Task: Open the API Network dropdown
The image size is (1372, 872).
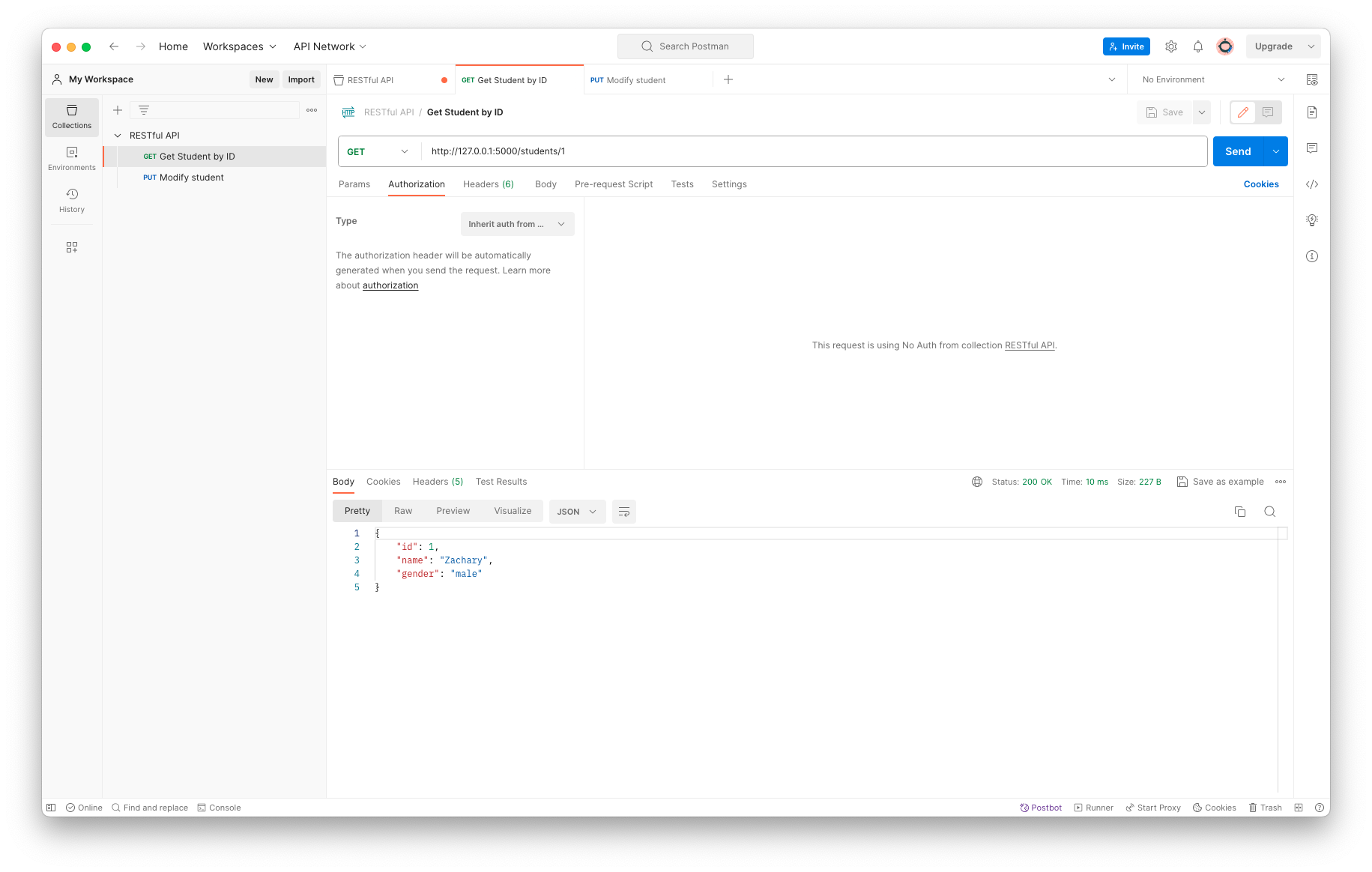Action: pos(330,46)
